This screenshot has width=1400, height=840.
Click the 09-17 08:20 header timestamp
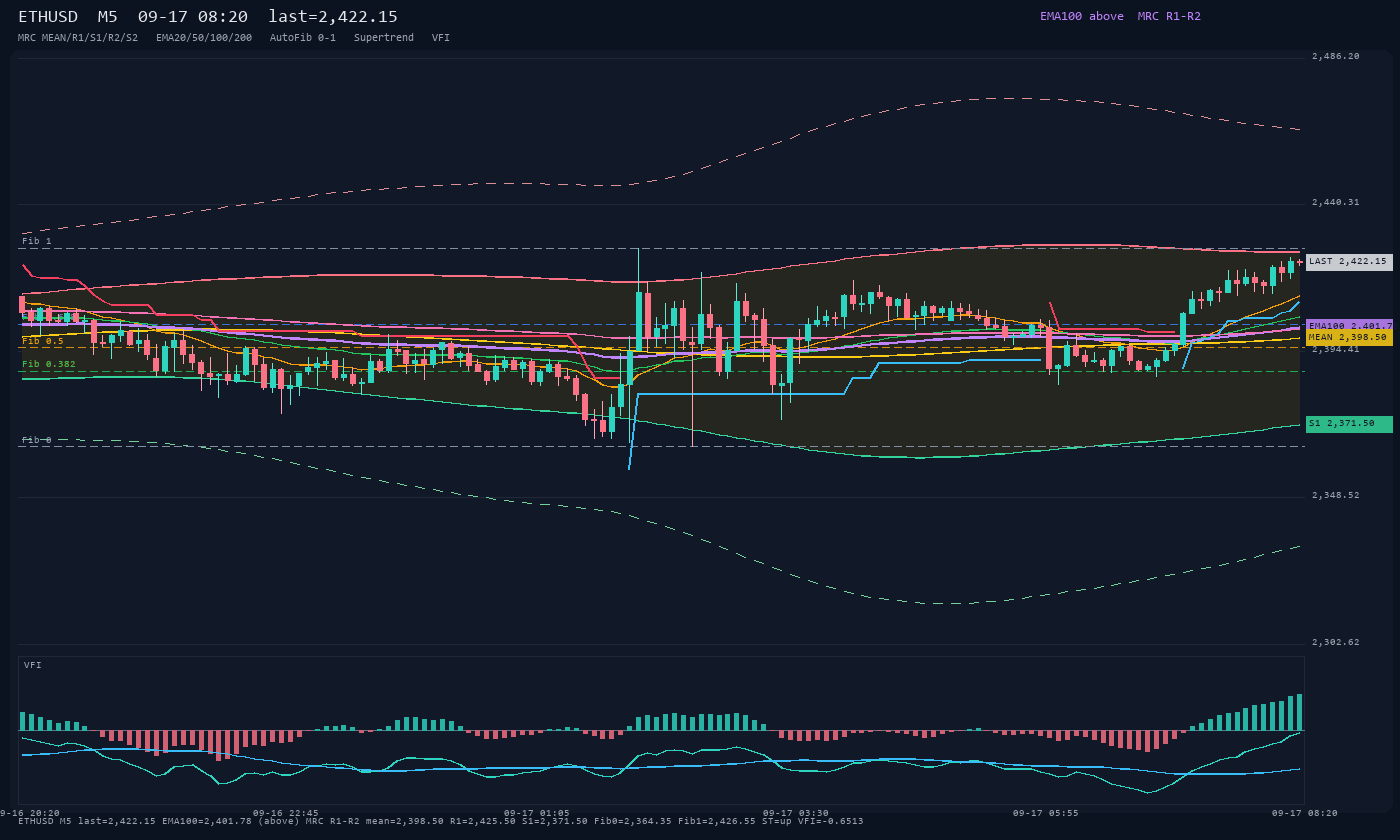(x=193, y=16)
